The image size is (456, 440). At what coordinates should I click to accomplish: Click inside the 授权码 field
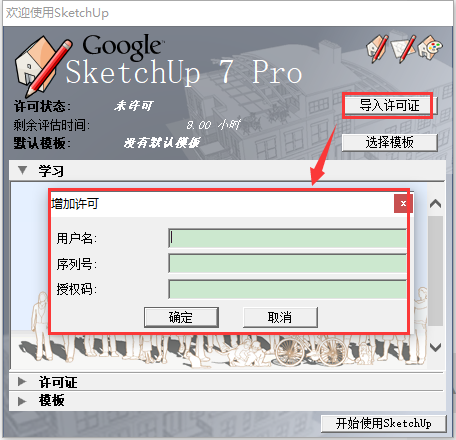tap(287, 289)
